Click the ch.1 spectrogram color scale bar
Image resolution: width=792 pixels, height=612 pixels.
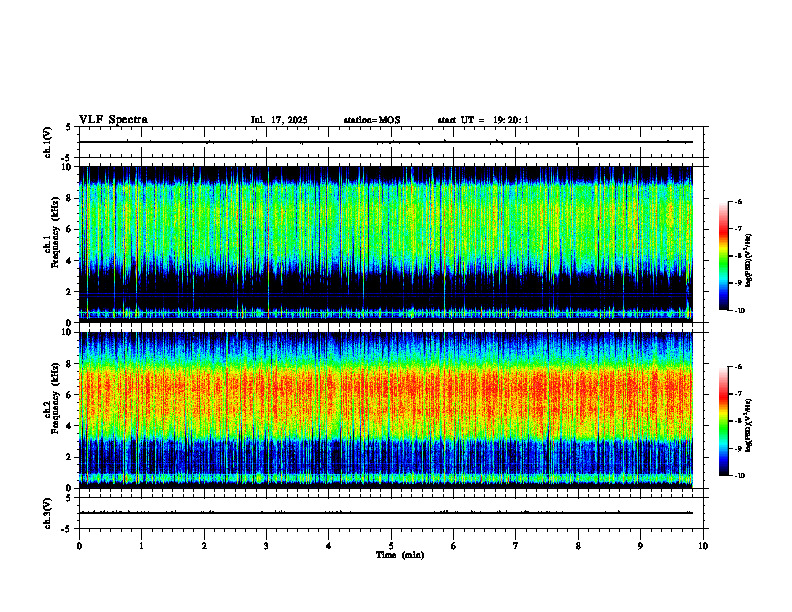click(x=723, y=256)
